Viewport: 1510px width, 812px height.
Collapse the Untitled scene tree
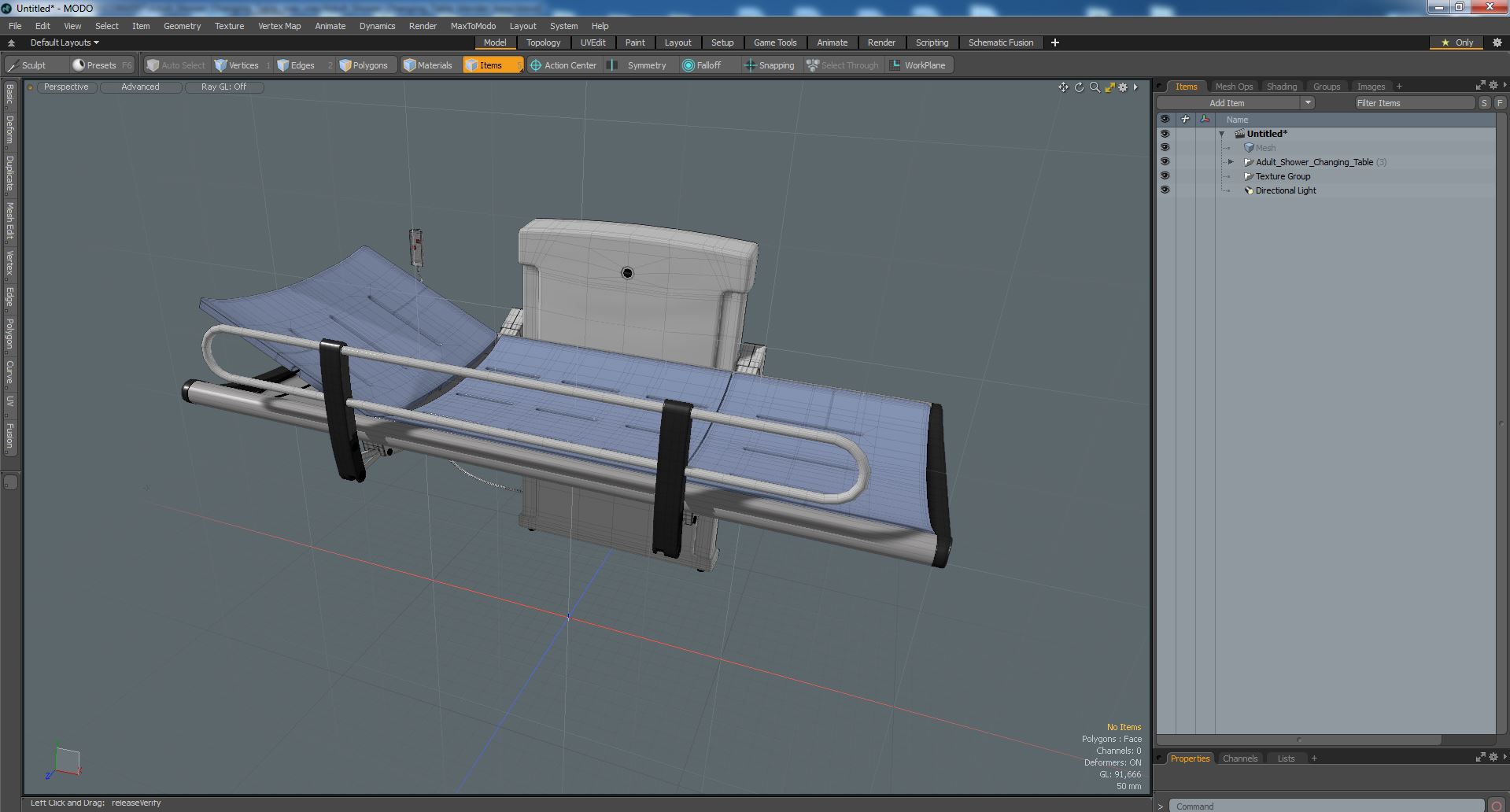1222,134
